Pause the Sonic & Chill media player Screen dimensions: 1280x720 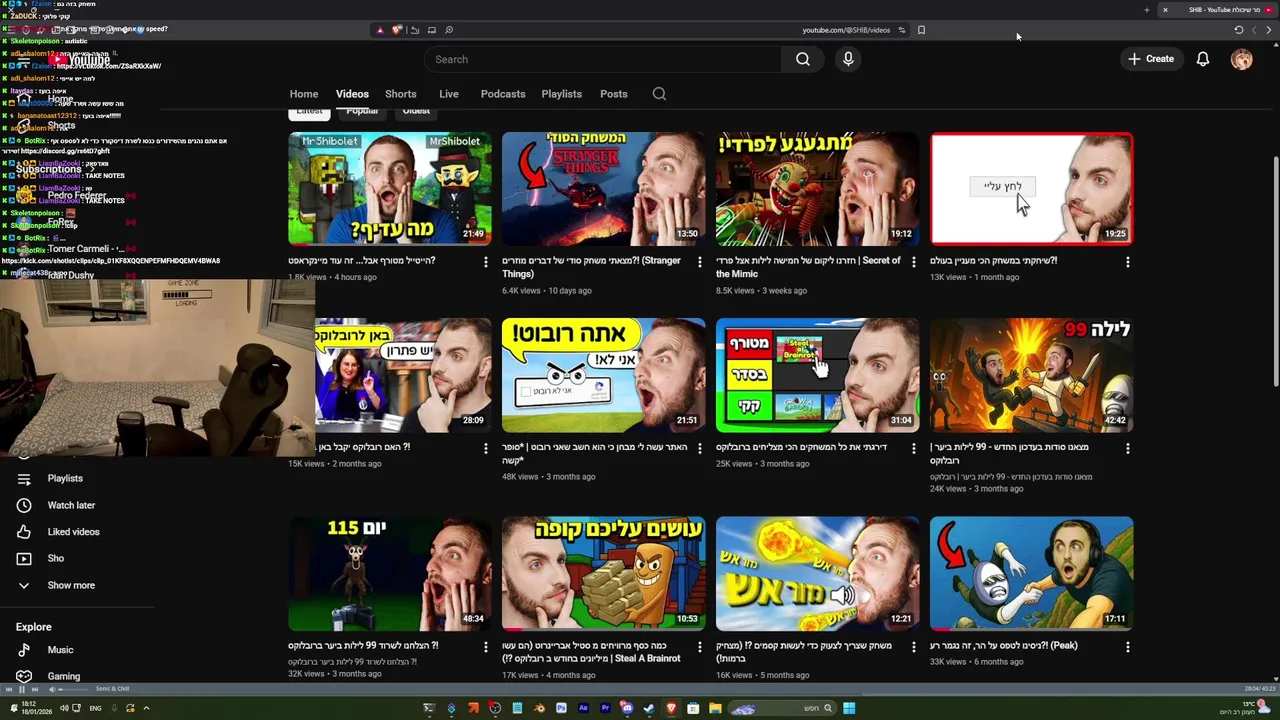(x=21, y=689)
